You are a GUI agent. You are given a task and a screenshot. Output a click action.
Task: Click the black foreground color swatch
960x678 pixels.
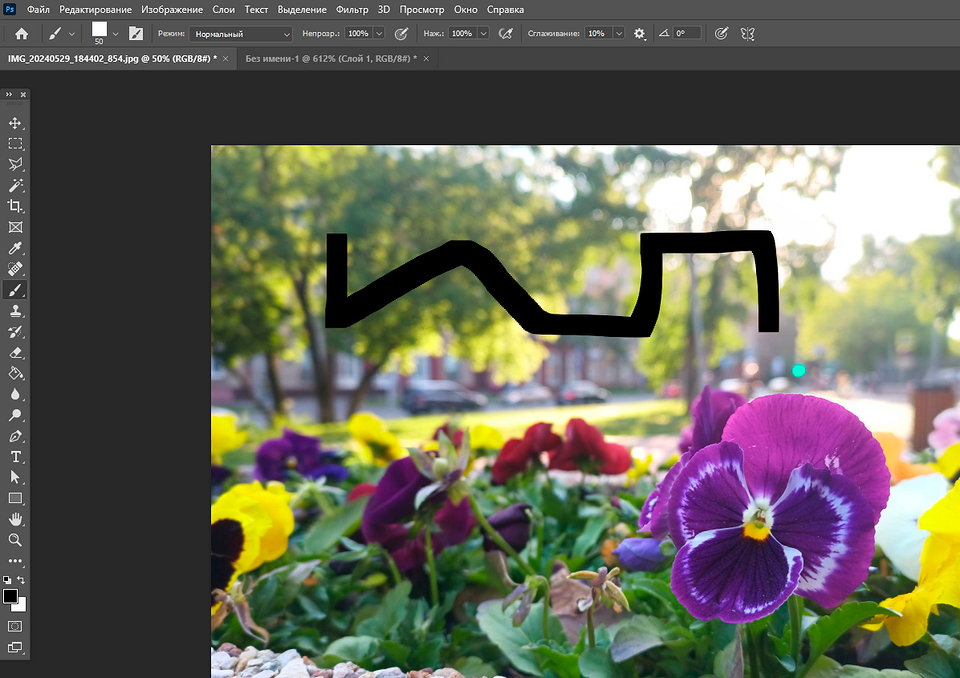pos(10,596)
